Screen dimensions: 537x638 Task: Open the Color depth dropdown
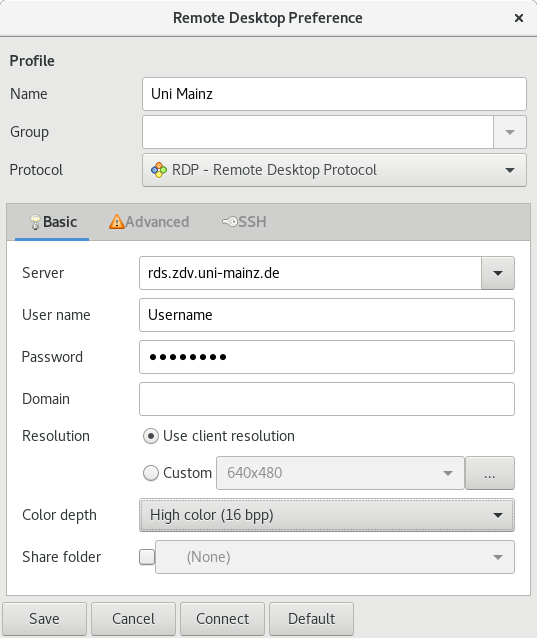[x=327, y=515]
